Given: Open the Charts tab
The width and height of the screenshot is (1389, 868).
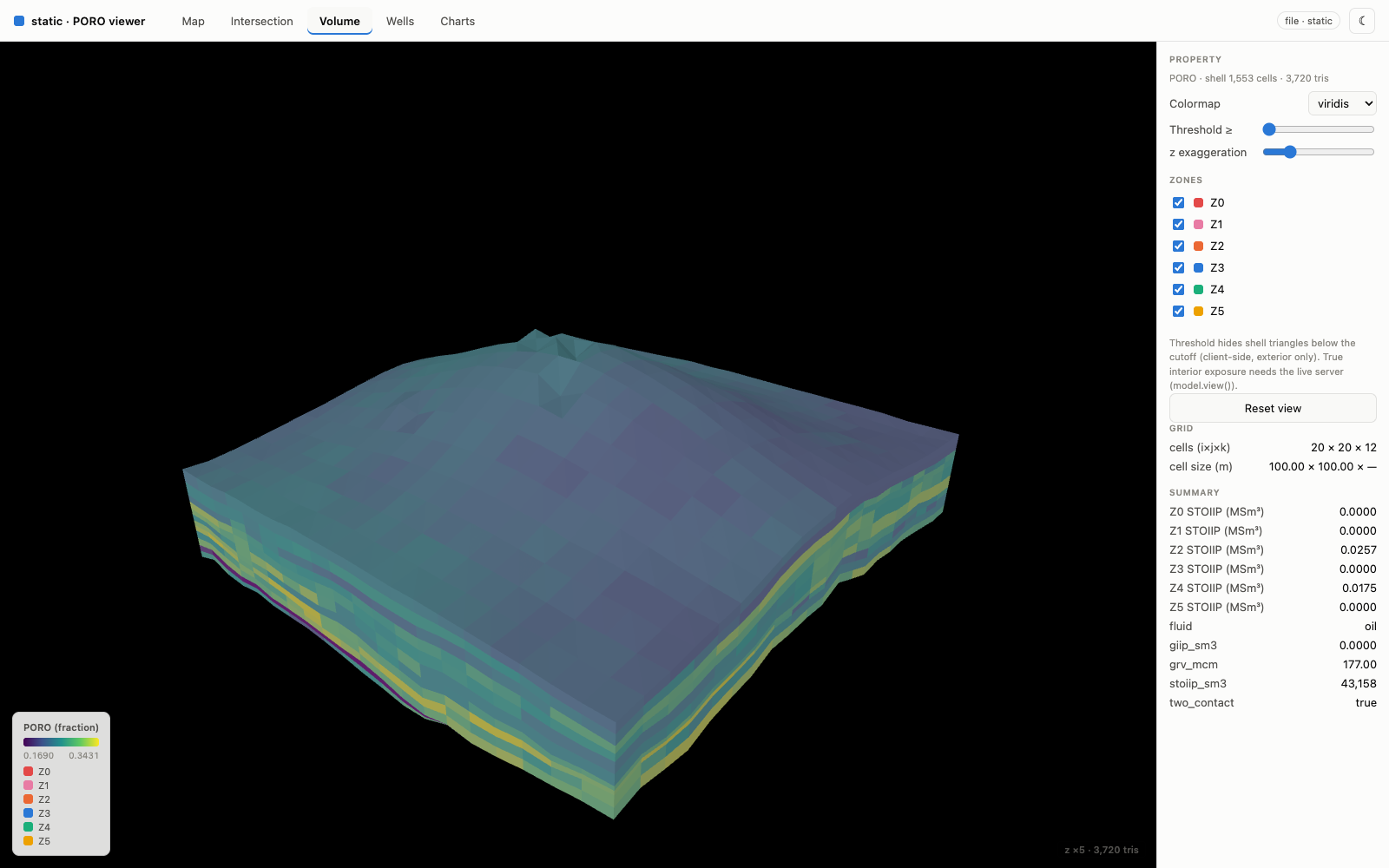Looking at the screenshot, I should click(x=458, y=21).
